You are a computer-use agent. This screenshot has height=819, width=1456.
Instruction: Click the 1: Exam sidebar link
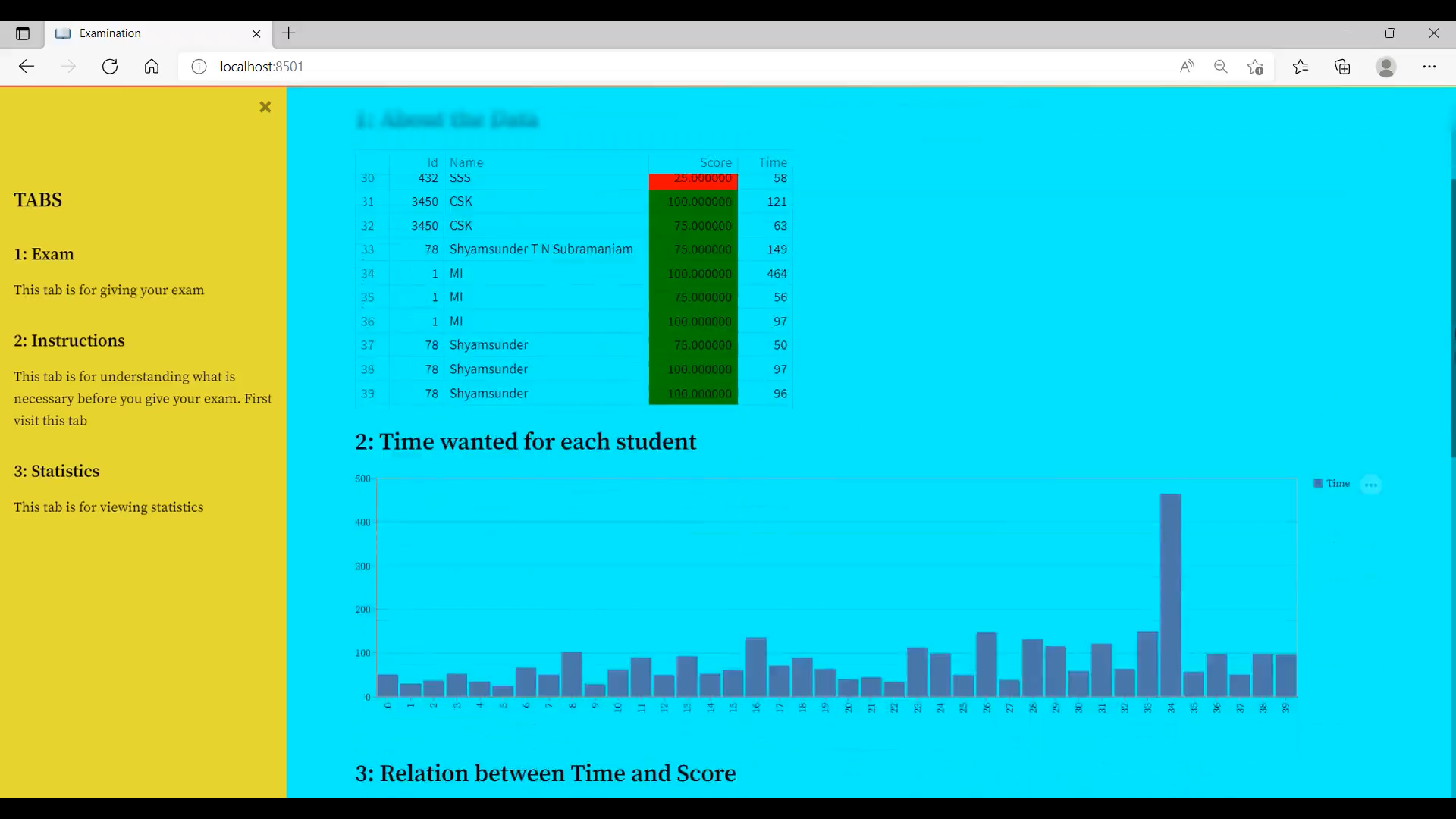pos(43,254)
